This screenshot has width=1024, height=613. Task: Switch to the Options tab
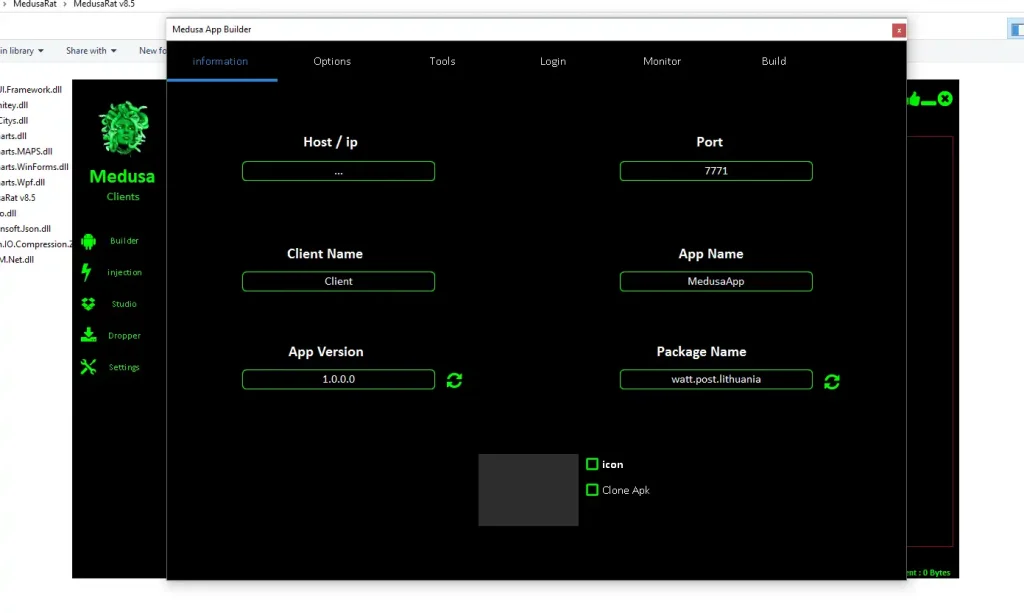point(332,61)
